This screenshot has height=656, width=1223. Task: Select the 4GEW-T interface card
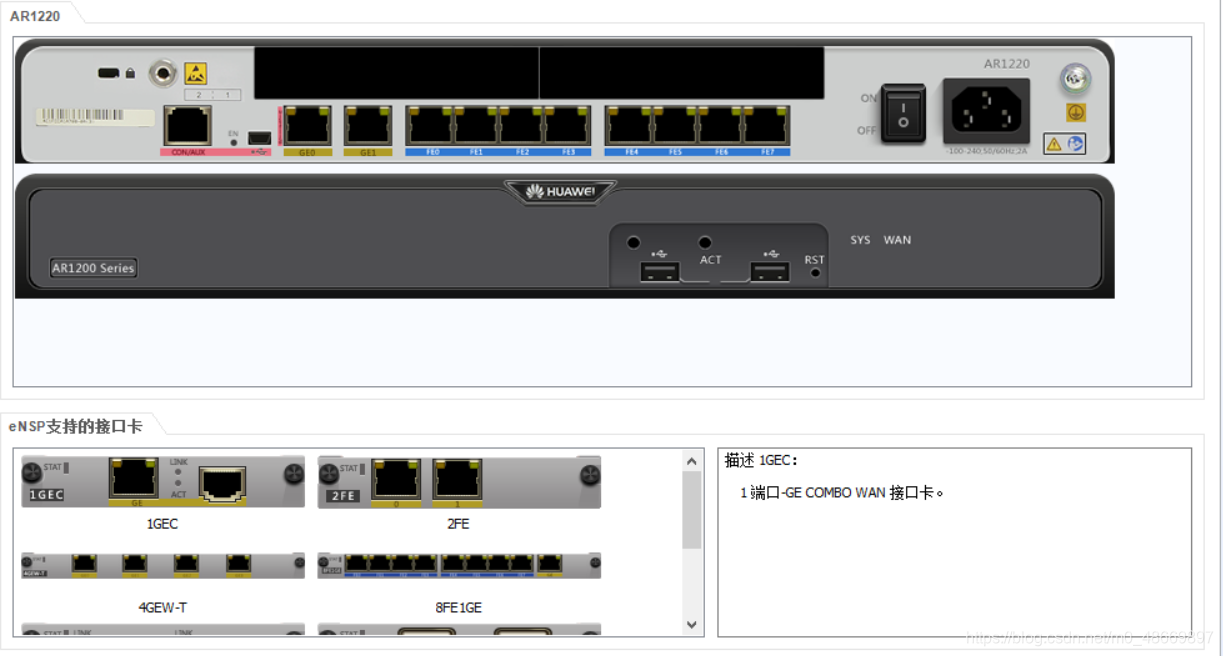click(x=163, y=565)
